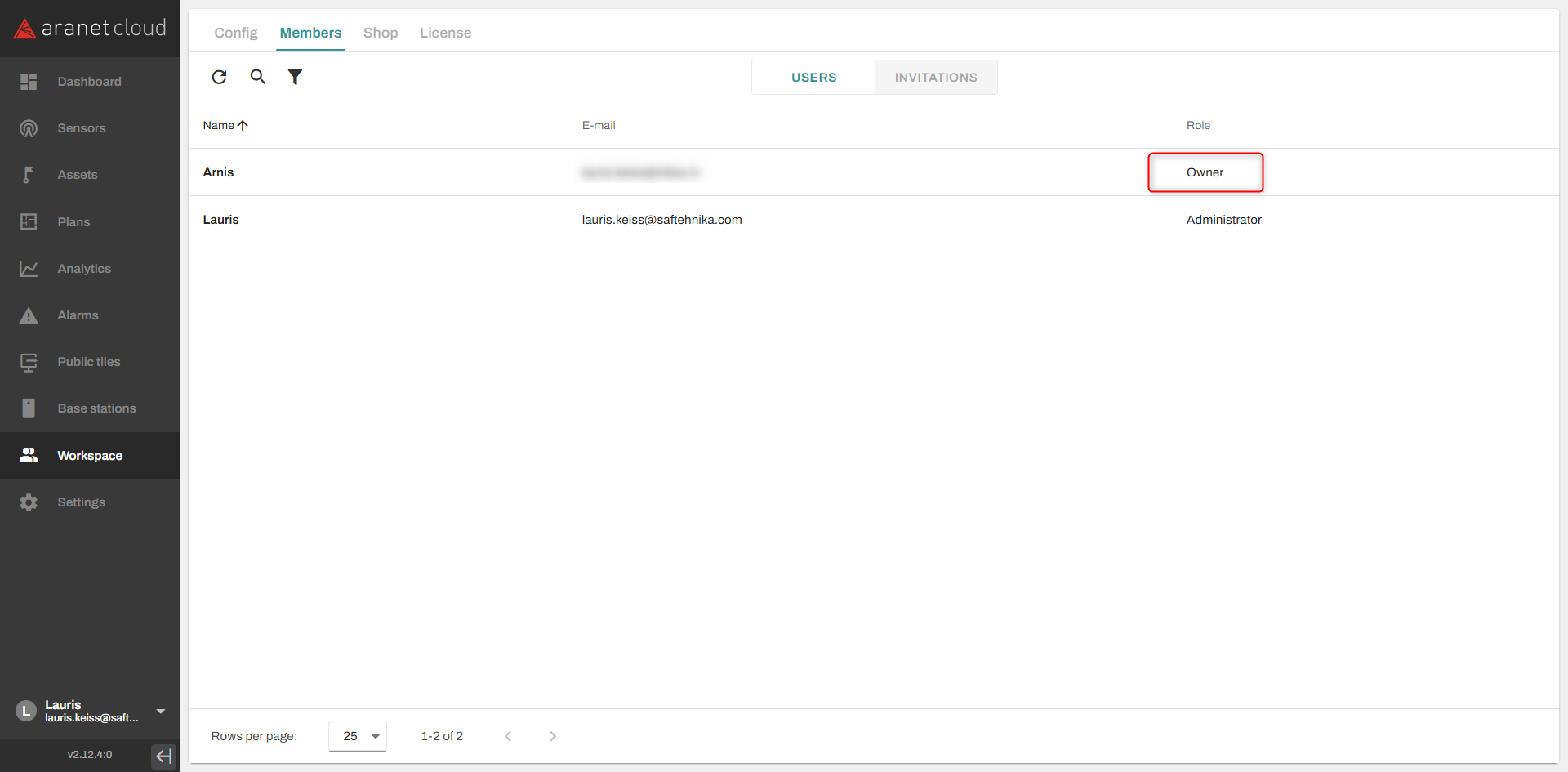
Task: Switch to the Invitations toggle
Action: tap(935, 78)
